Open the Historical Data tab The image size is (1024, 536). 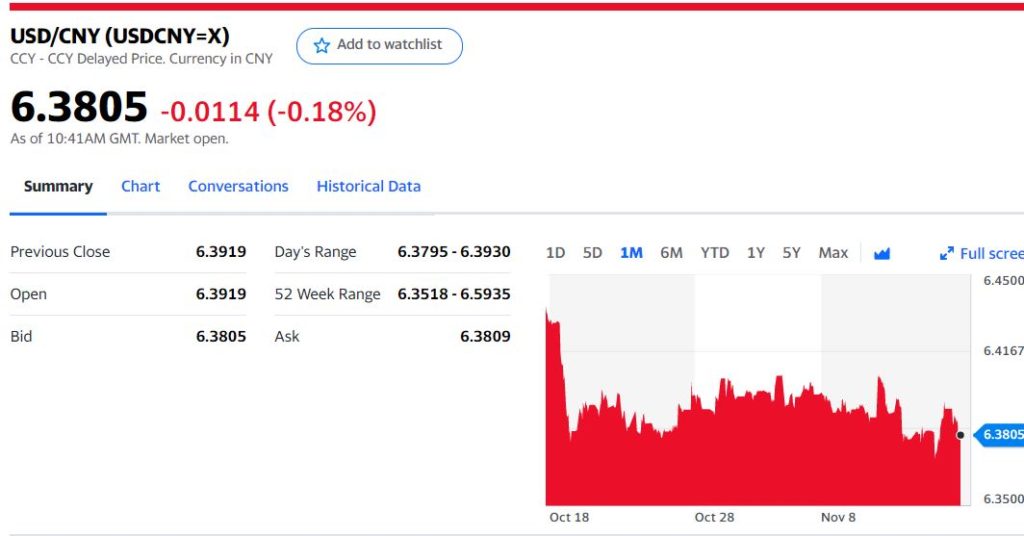pos(368,186)
